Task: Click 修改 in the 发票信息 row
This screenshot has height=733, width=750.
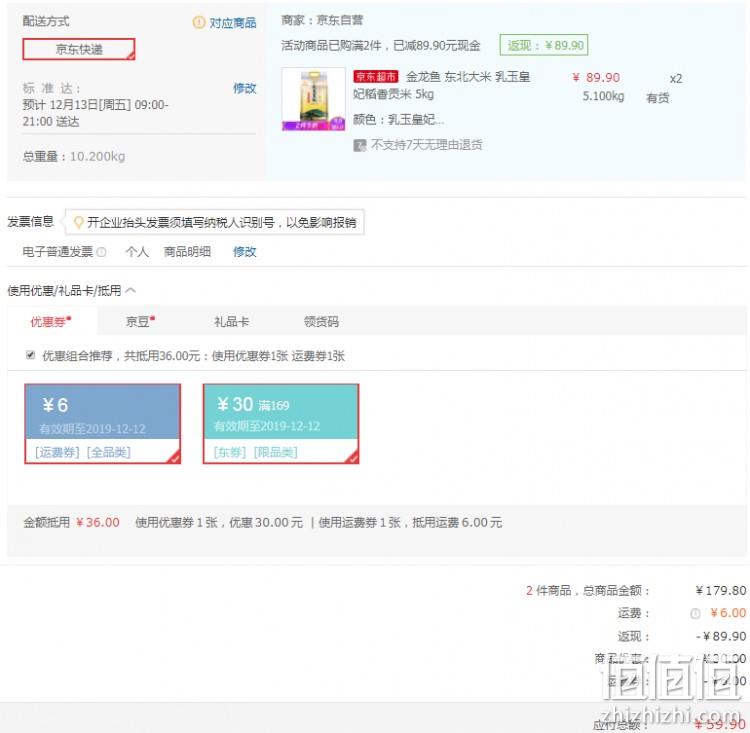Action: (244, 251)
